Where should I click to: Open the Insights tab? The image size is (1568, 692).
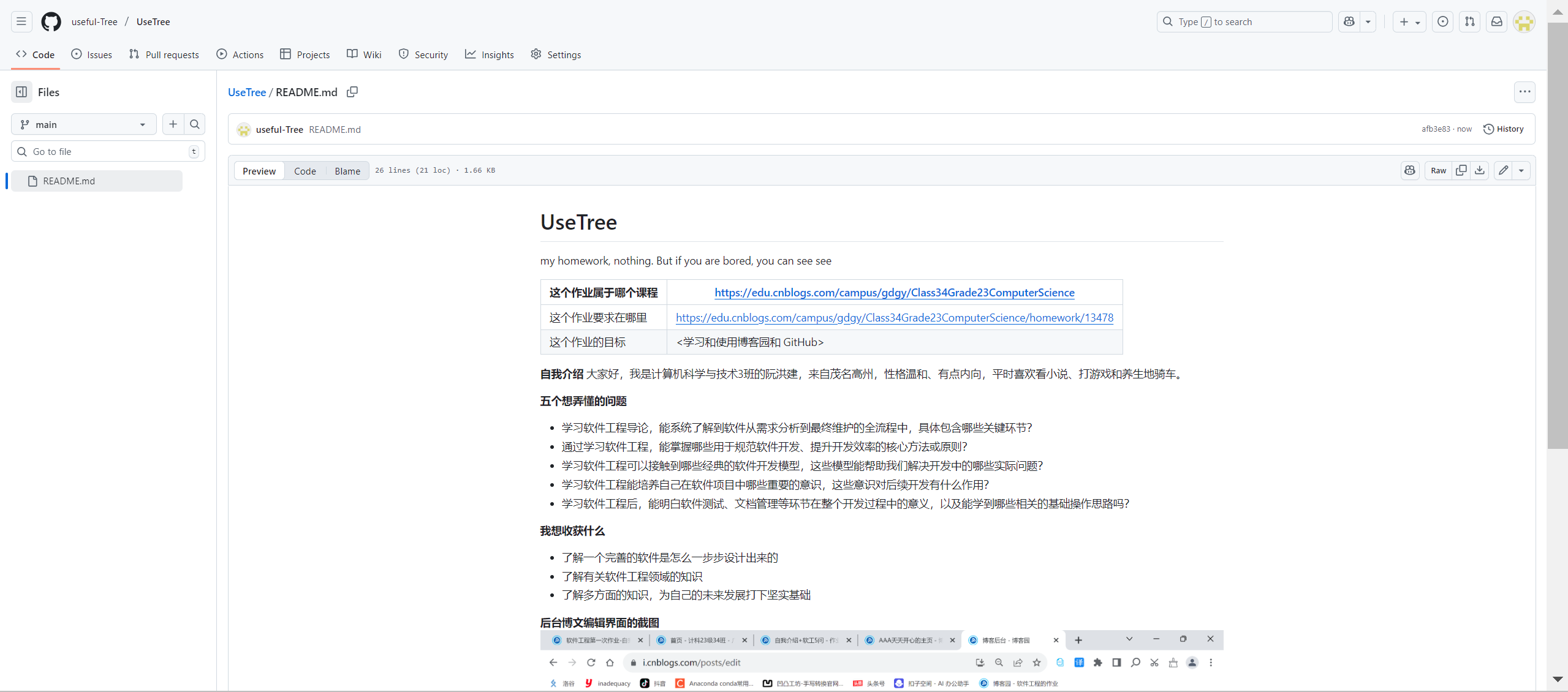tap(490, 55)
